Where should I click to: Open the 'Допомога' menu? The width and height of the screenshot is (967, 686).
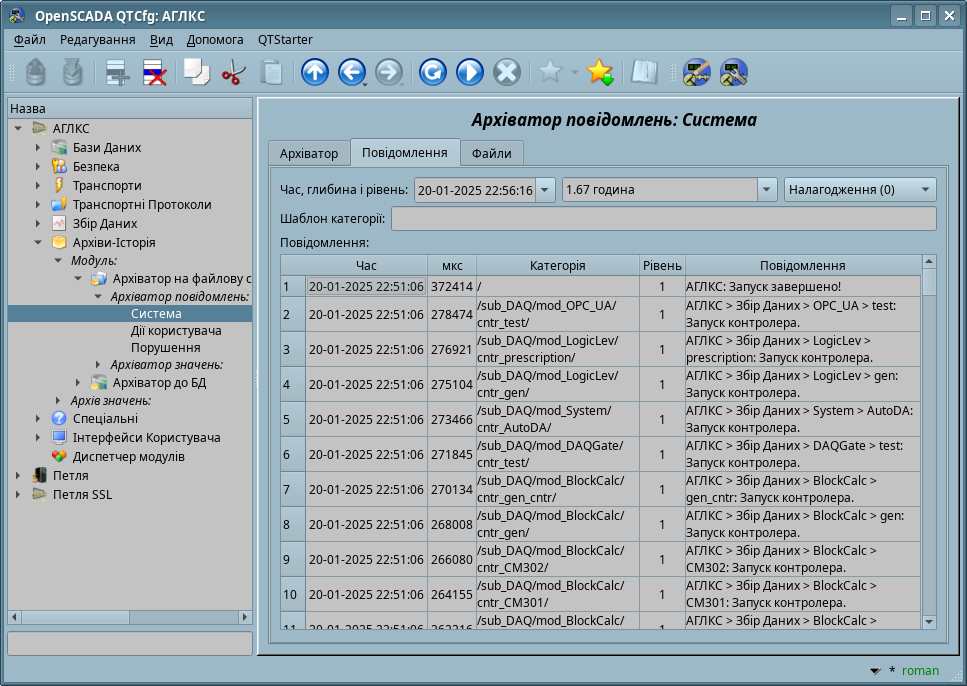pyautogui.click(x=214, y=40)
